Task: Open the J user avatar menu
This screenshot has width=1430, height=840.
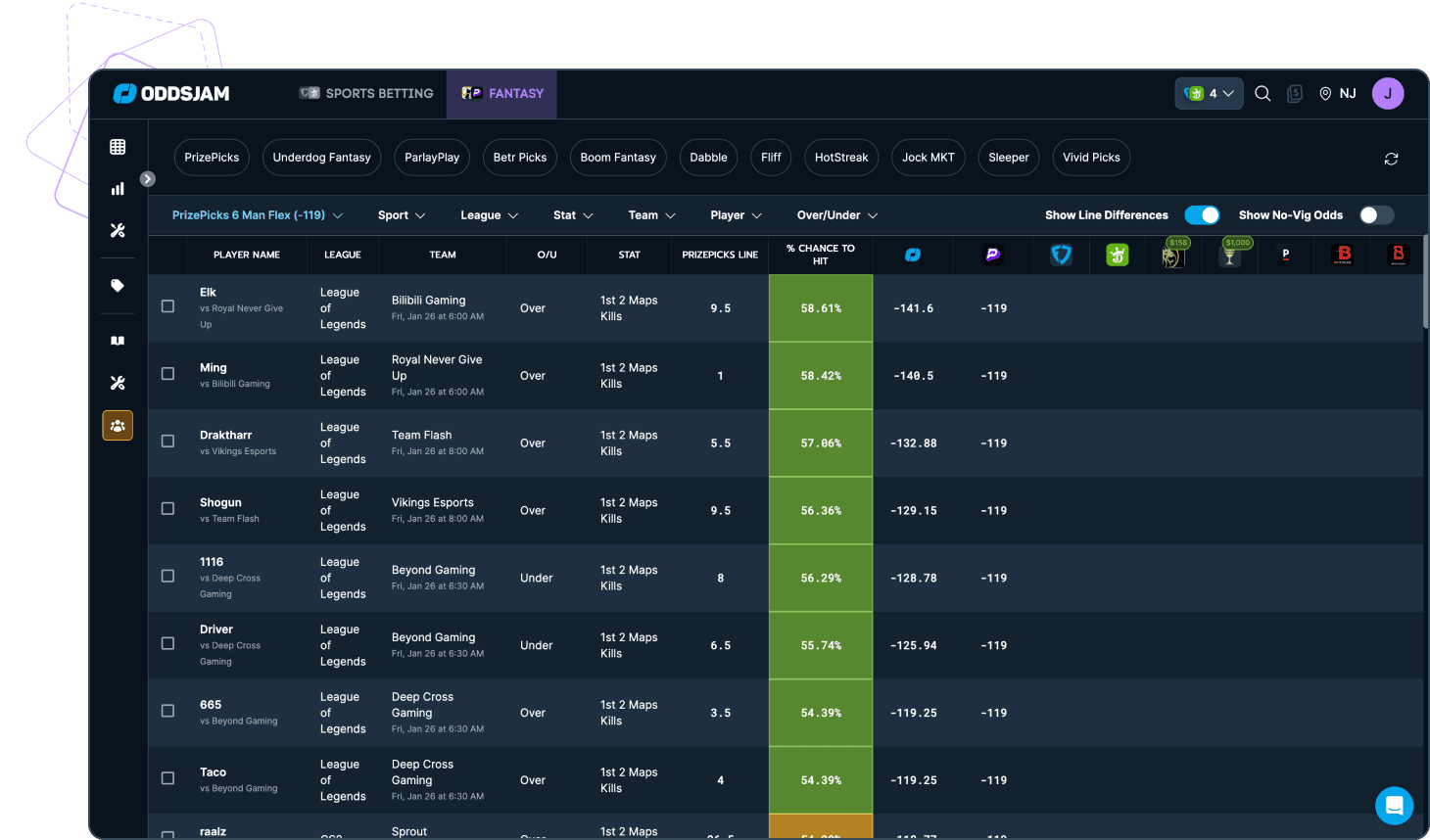Action: [x=1388, y=93]
